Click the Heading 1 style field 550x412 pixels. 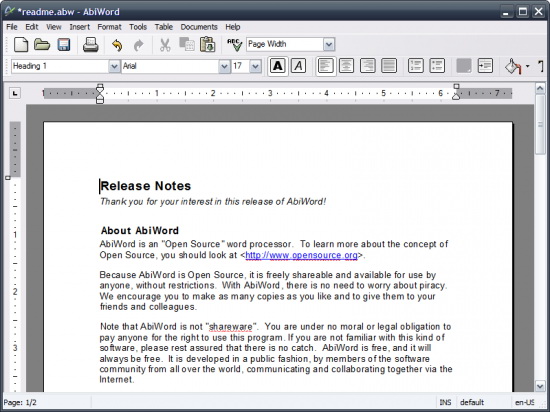coord(60,66)
